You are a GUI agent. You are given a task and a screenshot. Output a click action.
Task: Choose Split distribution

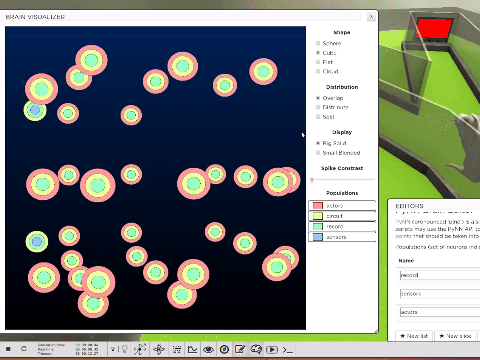[x=318, y=117]
